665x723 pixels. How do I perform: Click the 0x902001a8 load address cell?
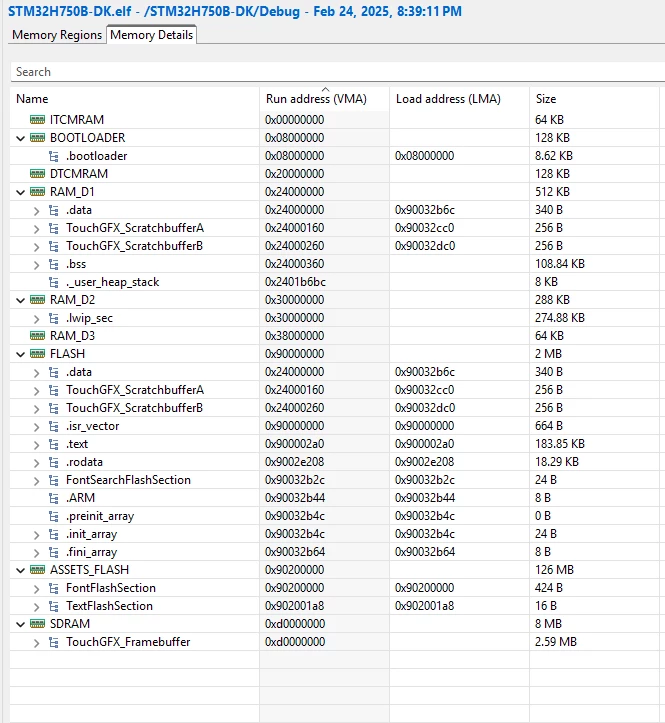click(x=424, y=606)
